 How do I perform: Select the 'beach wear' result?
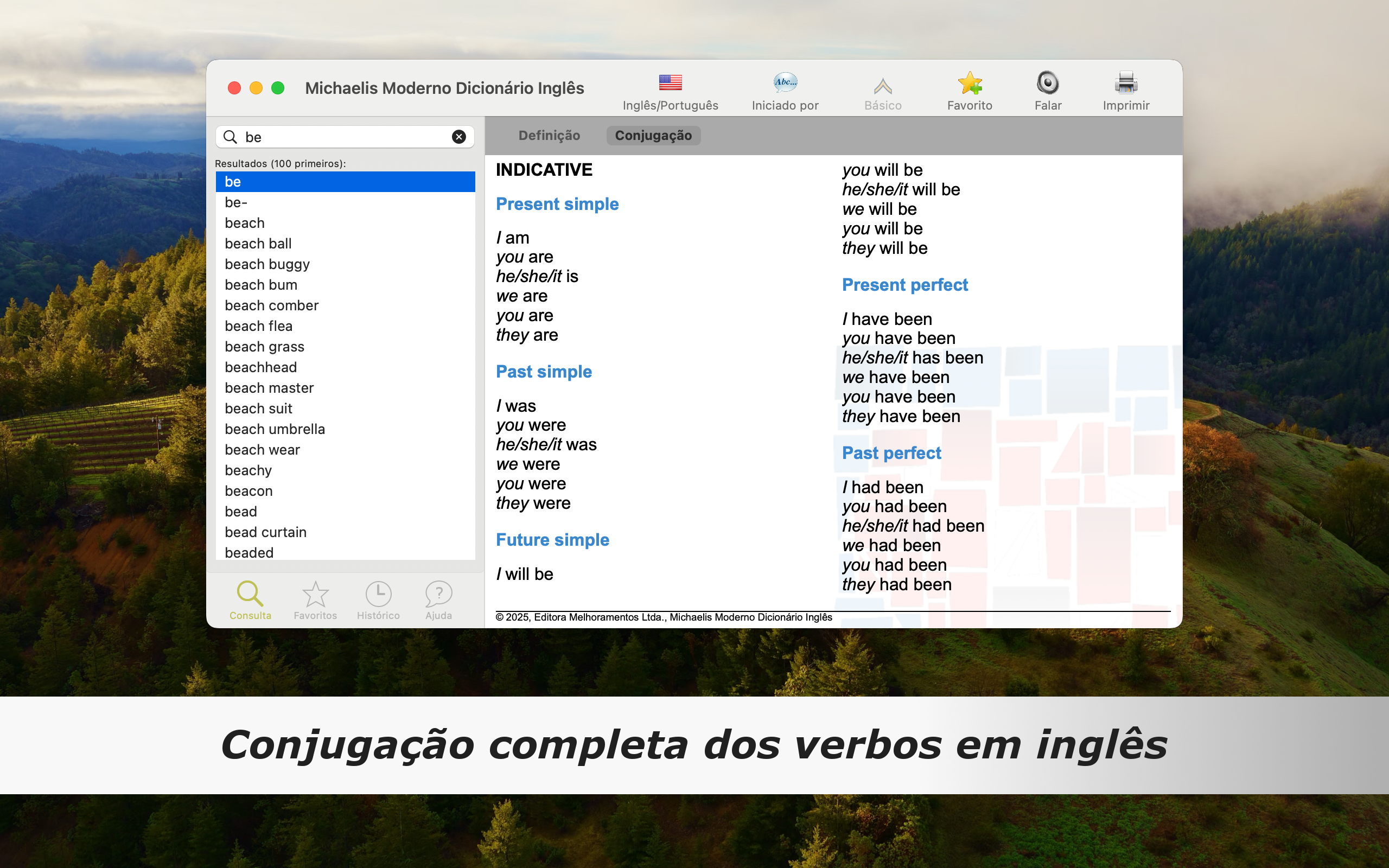345,450
